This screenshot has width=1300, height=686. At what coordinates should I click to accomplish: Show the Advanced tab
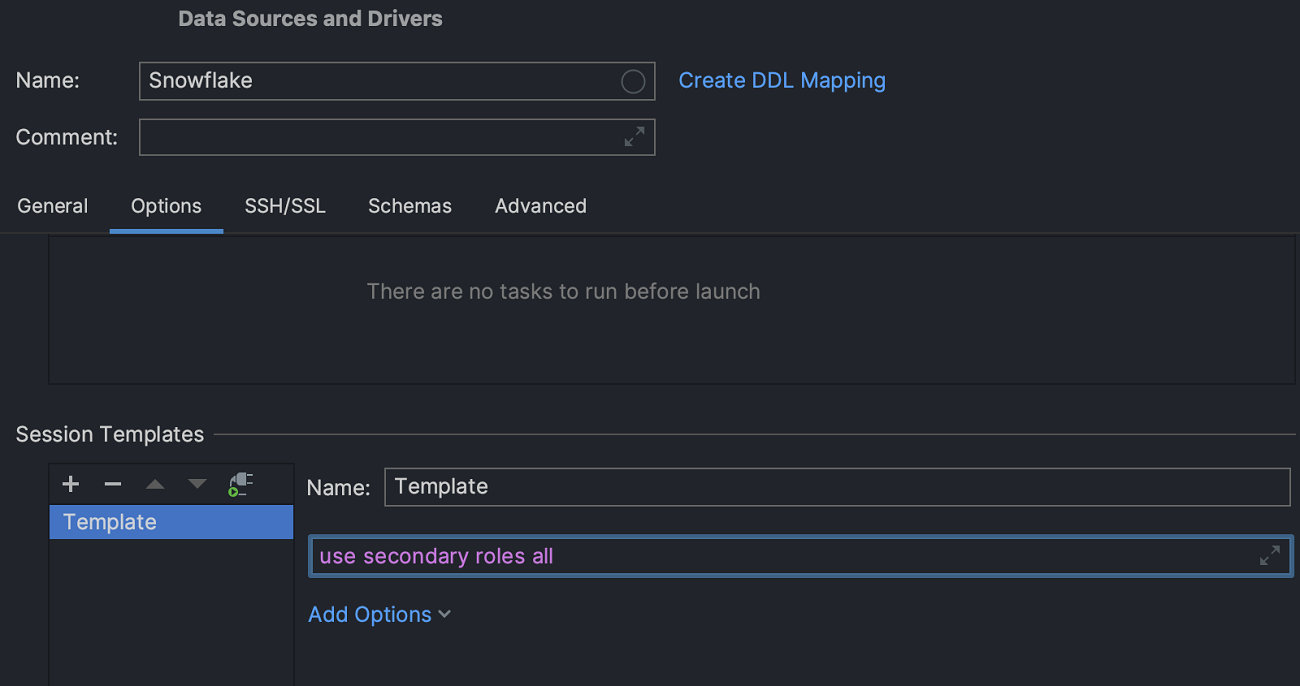[x=540, y=206]
